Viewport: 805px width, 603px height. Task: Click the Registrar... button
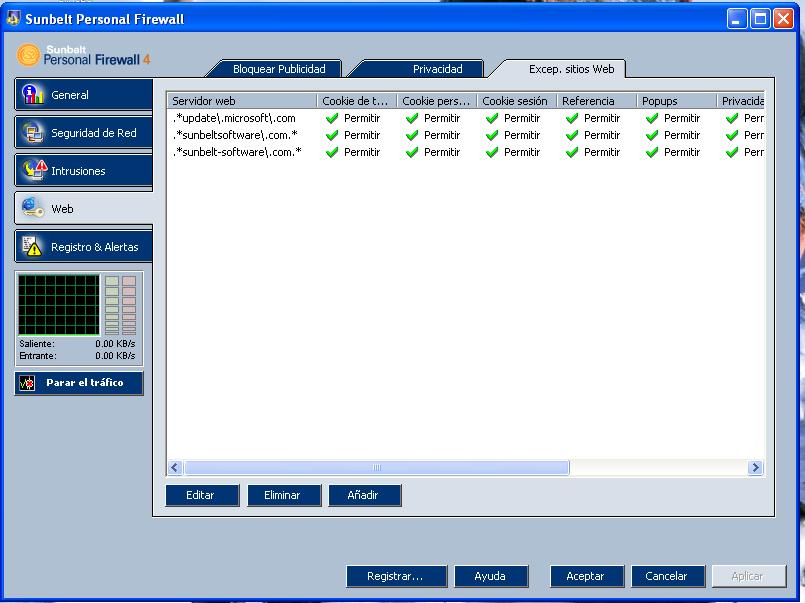[x=396, y=576]
